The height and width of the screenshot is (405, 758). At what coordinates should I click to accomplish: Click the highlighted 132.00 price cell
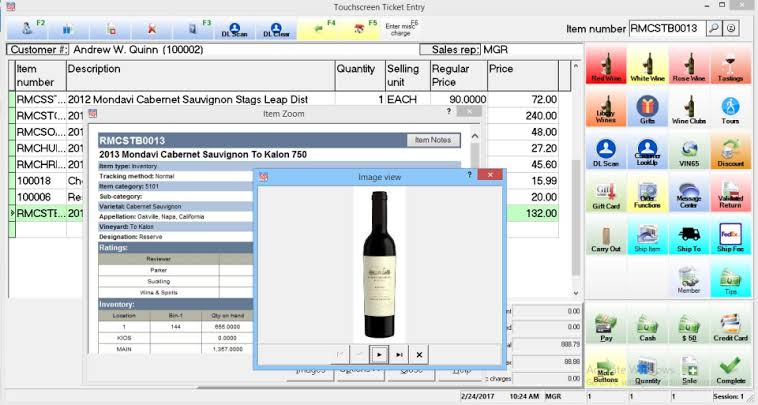pos(523,214)
